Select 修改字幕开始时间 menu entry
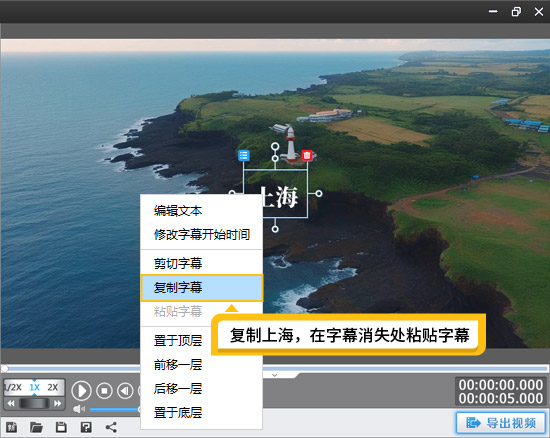 [201, 235]
